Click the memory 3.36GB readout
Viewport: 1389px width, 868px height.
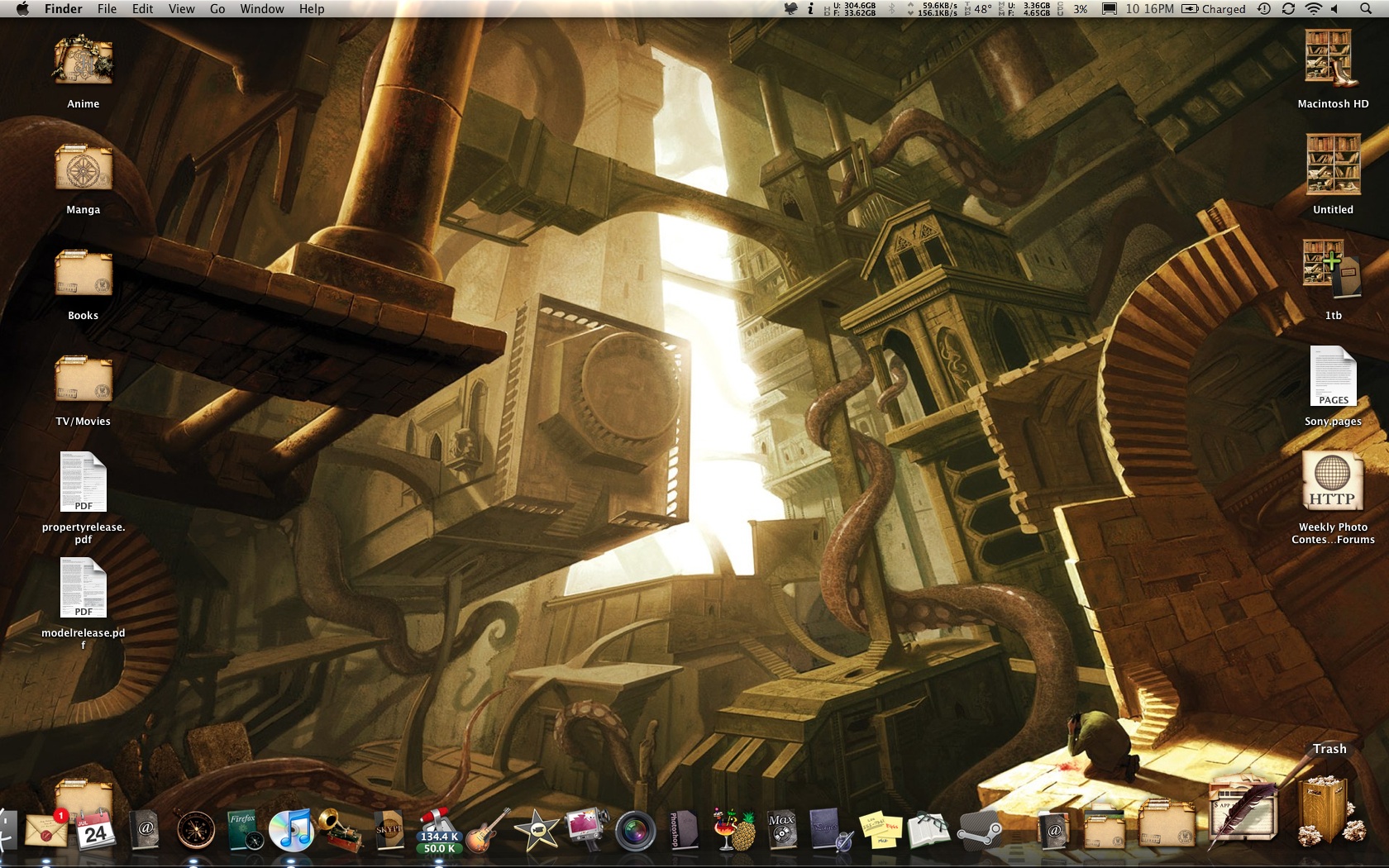point(1025,9)
